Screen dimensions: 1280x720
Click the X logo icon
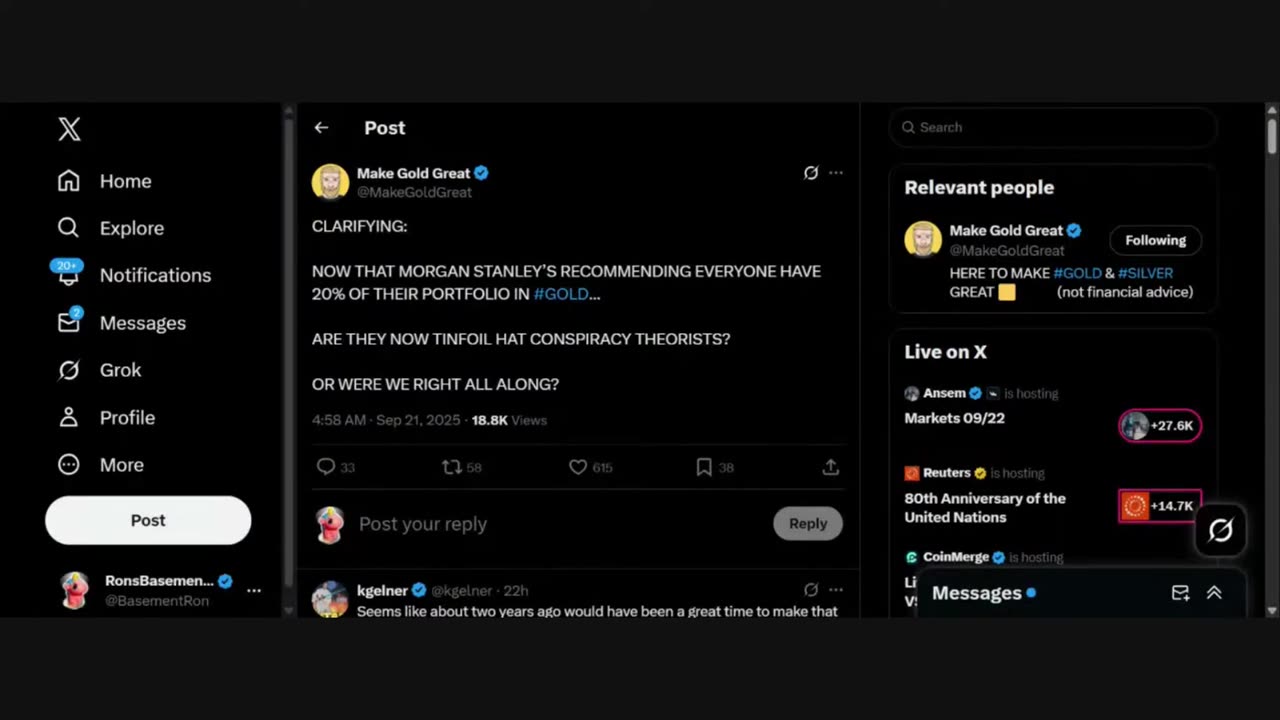tap(69, 129)
